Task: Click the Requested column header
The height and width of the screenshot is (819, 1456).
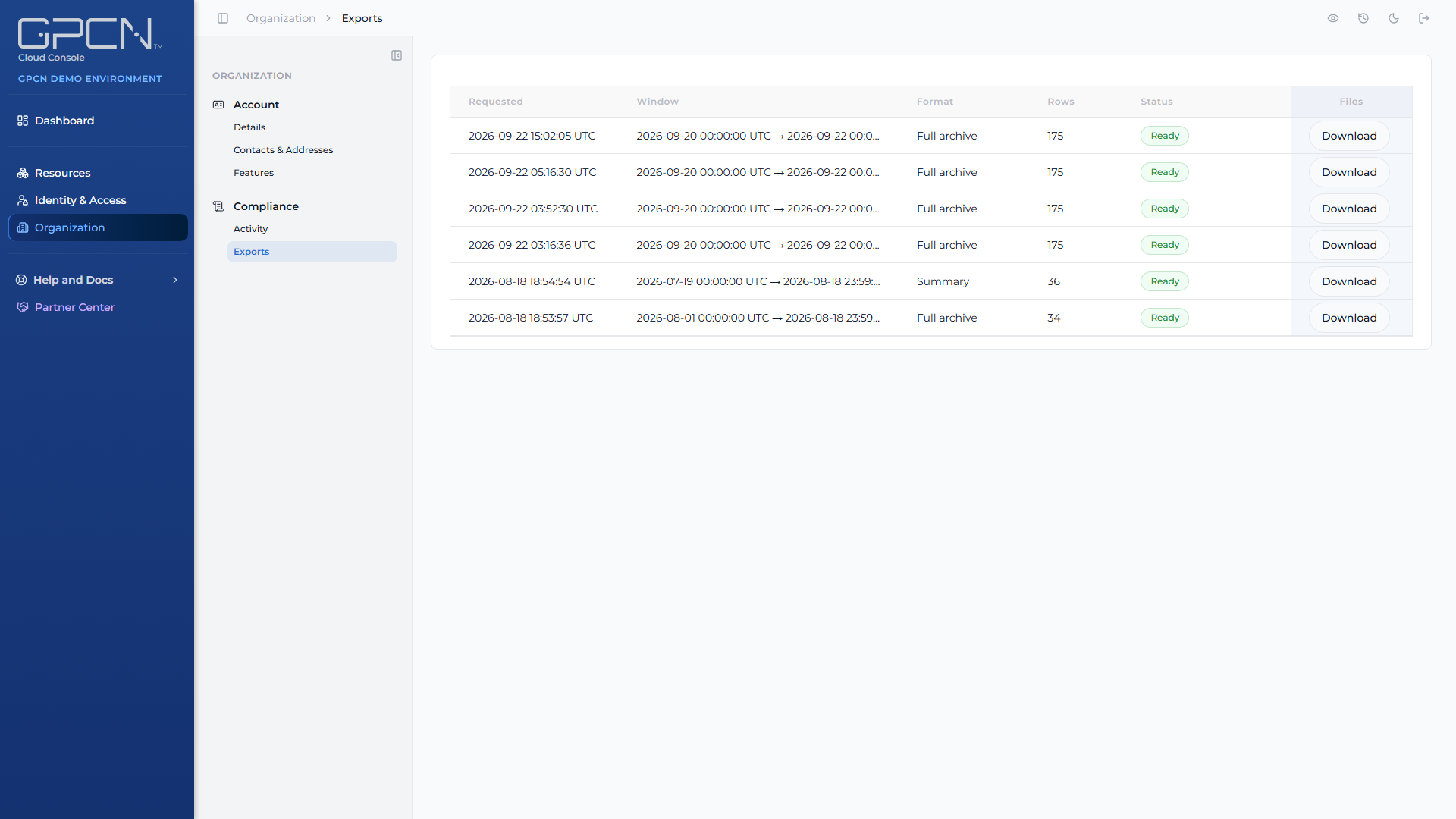Action: click(x=496, y=102)
